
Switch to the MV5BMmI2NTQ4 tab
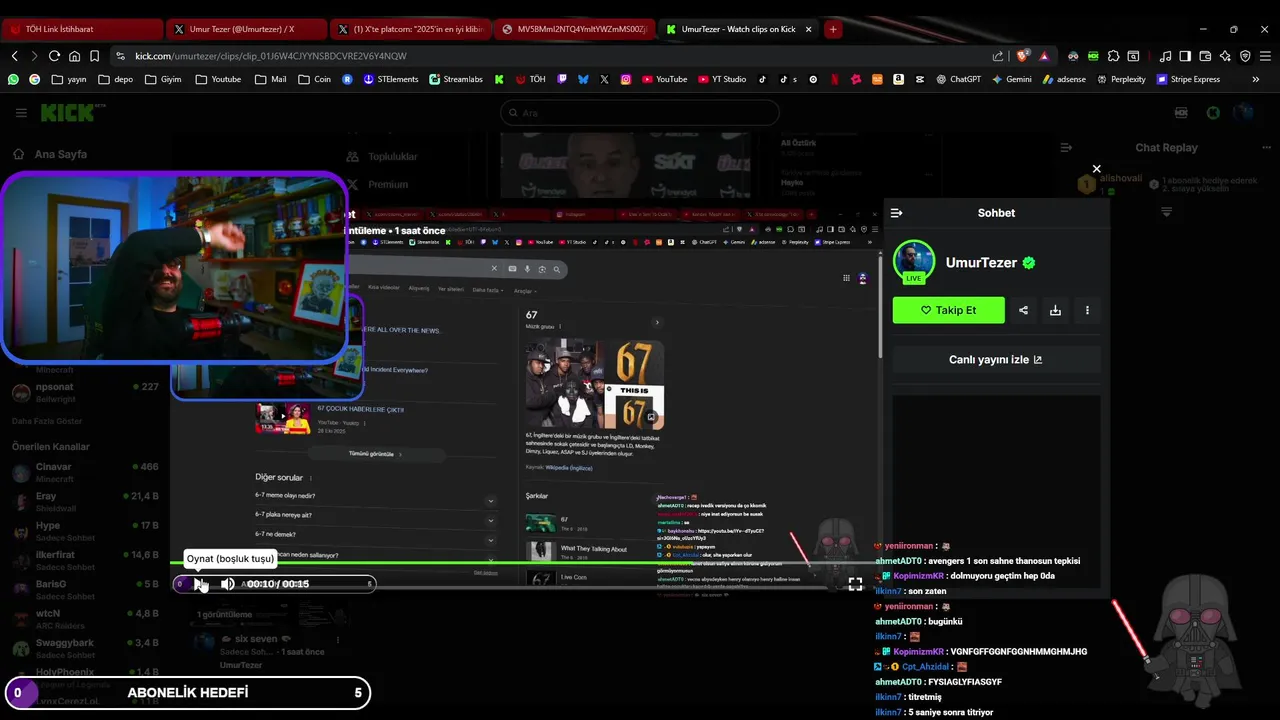pyautogui.click(x=573, y=29)
